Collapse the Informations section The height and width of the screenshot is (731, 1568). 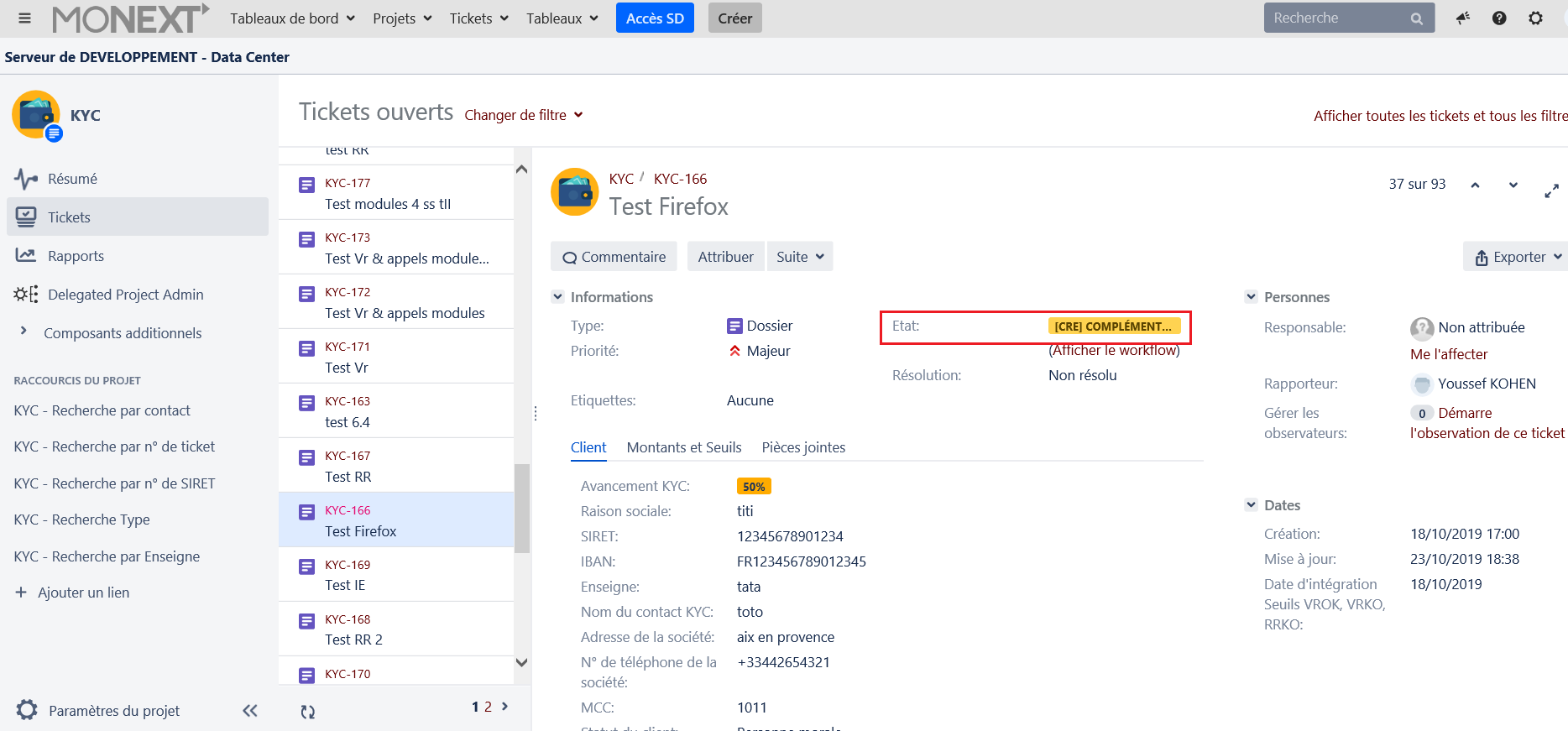click(557, 297)
